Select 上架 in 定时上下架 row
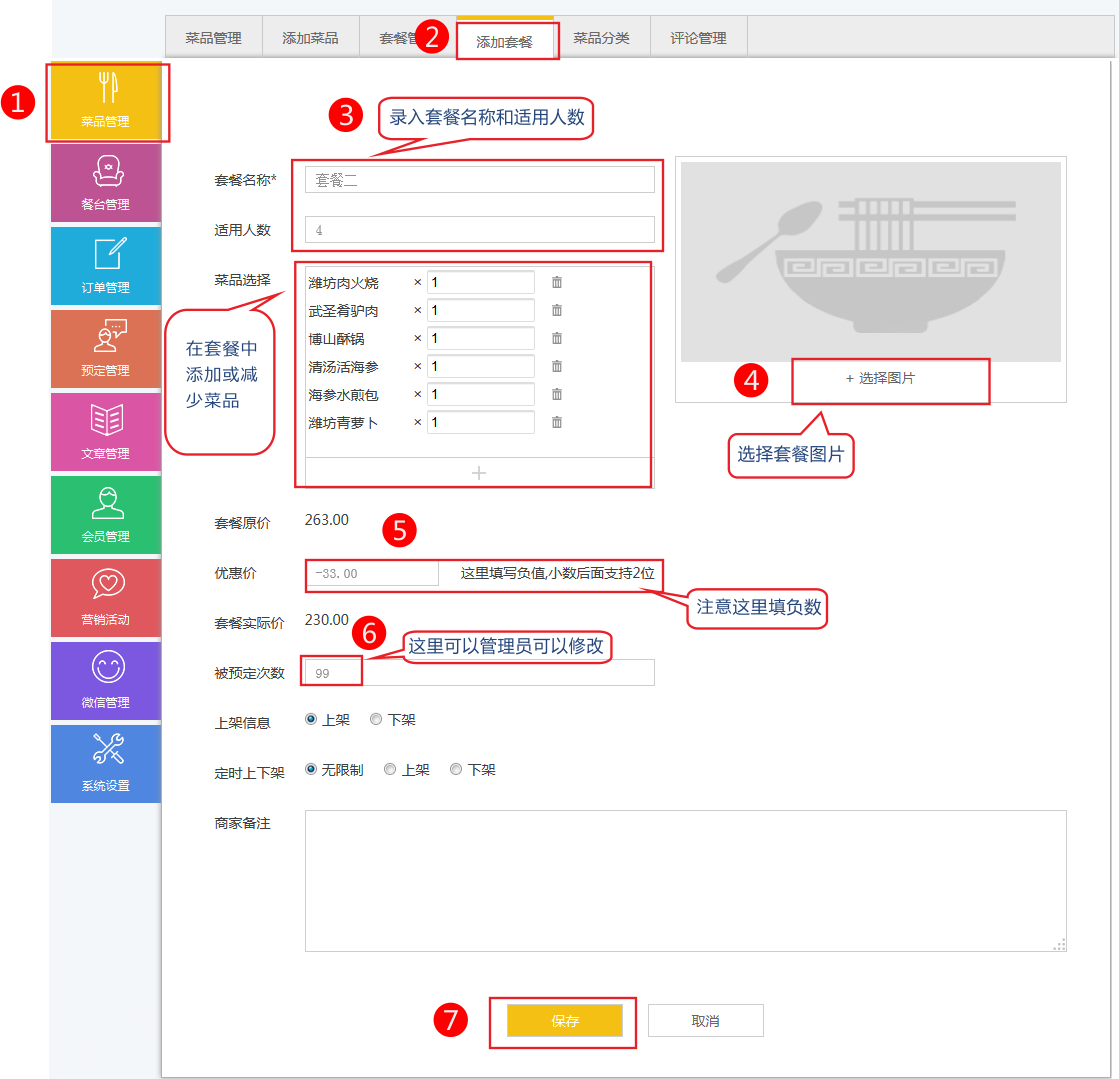The height and width of the screenshot is (1079, 1119). pos(391,770)
